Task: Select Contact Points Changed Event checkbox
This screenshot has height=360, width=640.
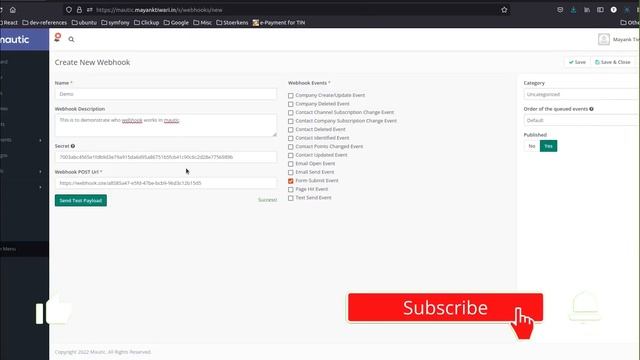Action: (x=291, y=147)
